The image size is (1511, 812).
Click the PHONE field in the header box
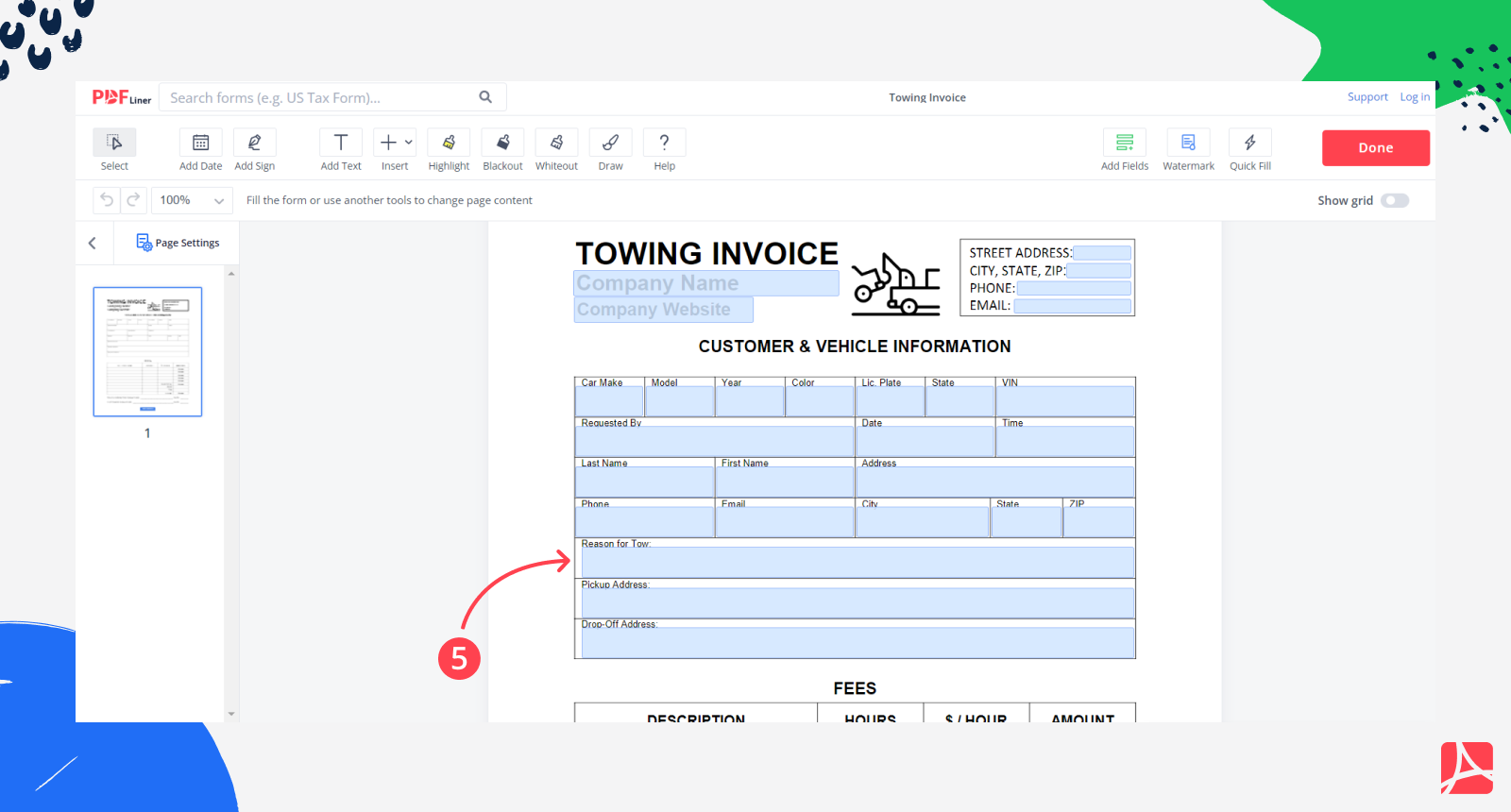pyautogui.click(x=1074, y=288)
